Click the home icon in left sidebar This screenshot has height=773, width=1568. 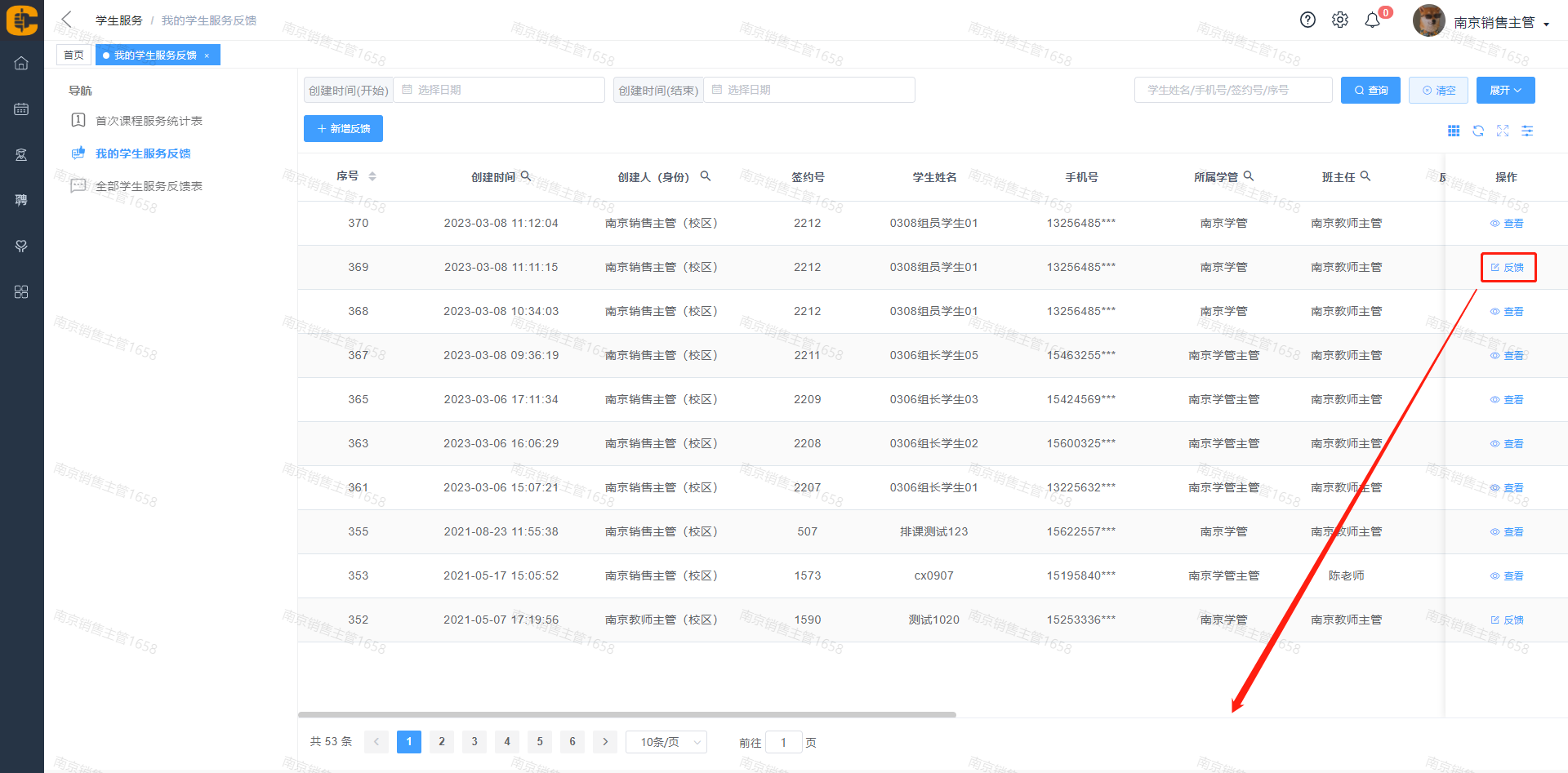pos(21,64)
